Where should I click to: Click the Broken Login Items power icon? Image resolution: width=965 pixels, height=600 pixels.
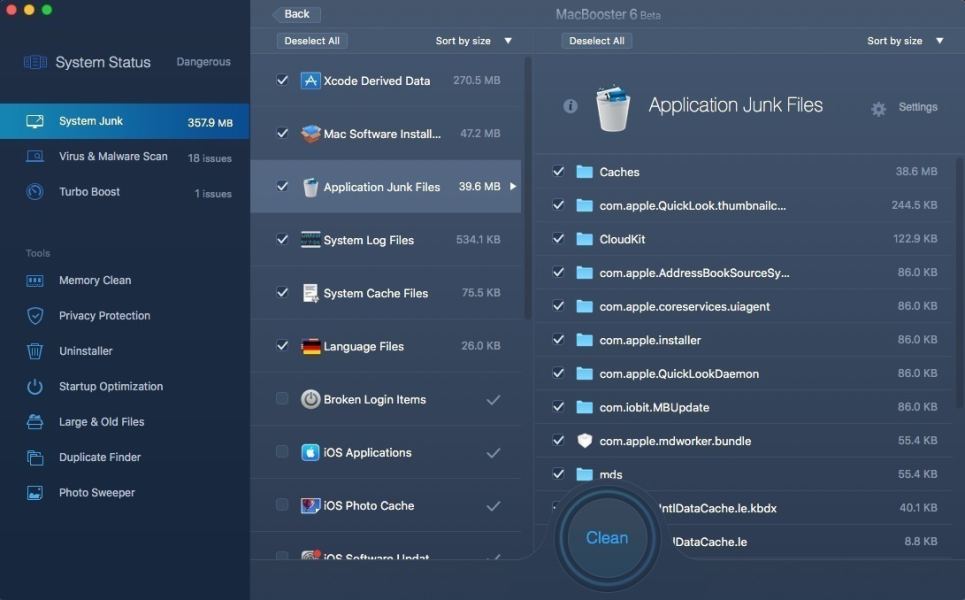(310, 399)
